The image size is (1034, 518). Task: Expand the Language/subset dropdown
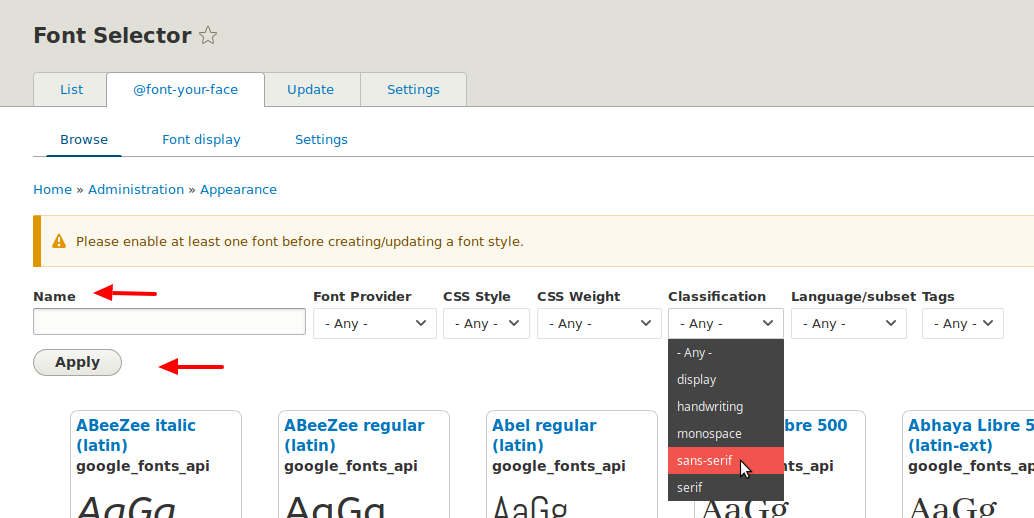tap(849, 324)
